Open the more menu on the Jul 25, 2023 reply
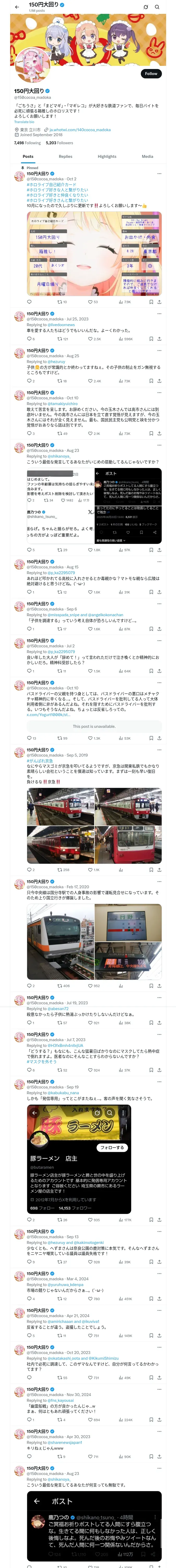Viewport: 176px width, 1568px height. click(x=159, y=314)
